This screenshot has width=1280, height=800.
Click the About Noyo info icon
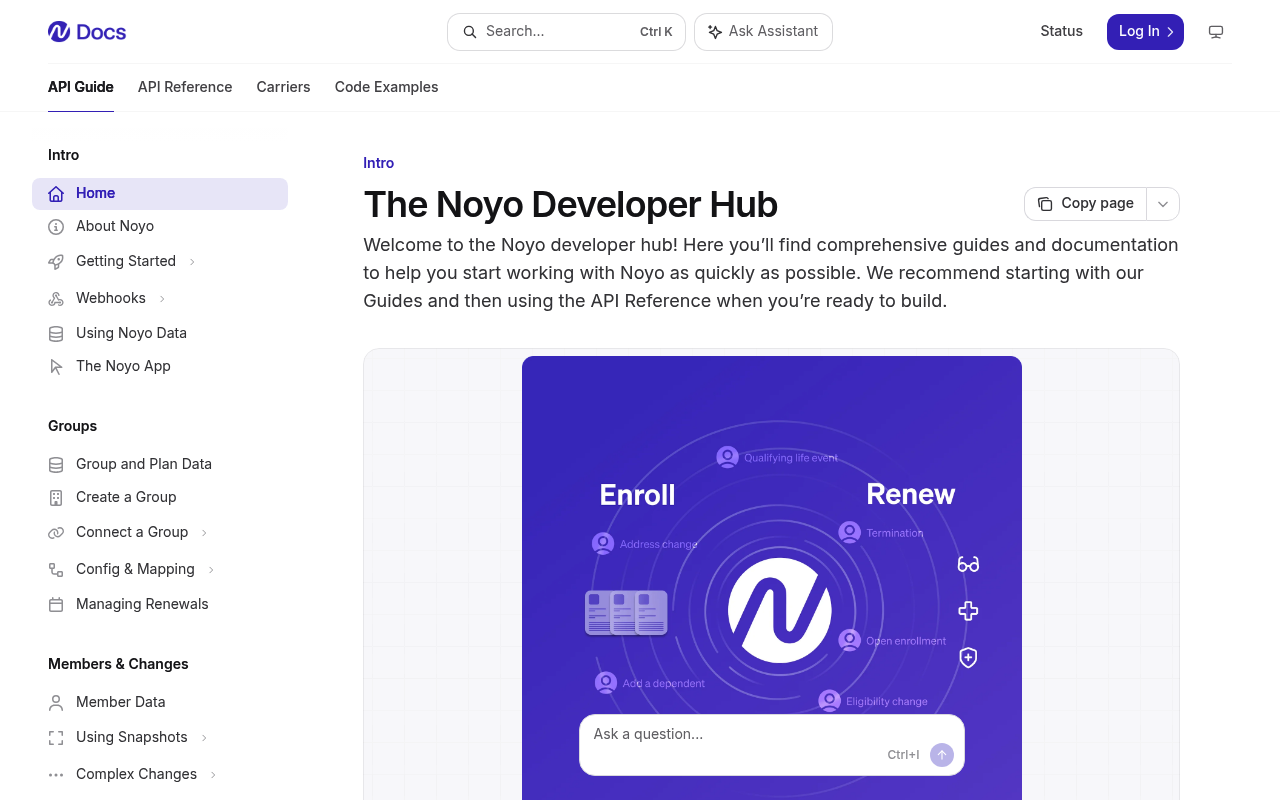tap(56, 227)
